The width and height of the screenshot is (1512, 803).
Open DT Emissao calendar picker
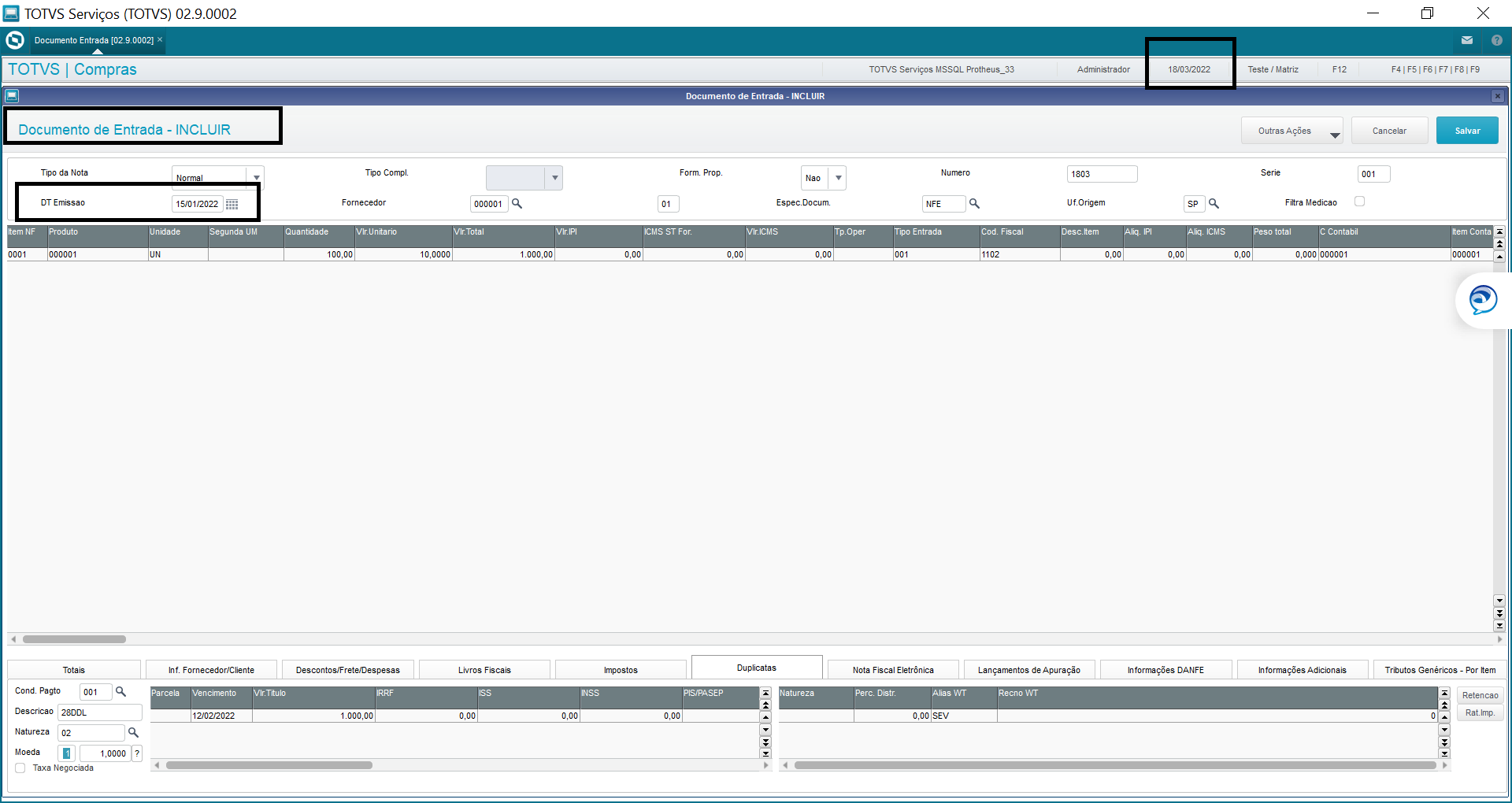[x=232, y=204]
